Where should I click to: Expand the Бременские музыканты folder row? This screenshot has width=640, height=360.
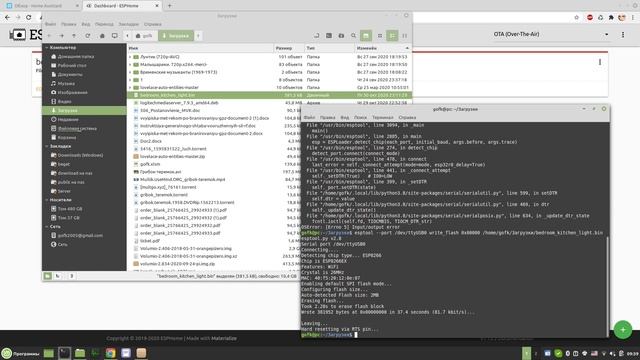[130, 72]
